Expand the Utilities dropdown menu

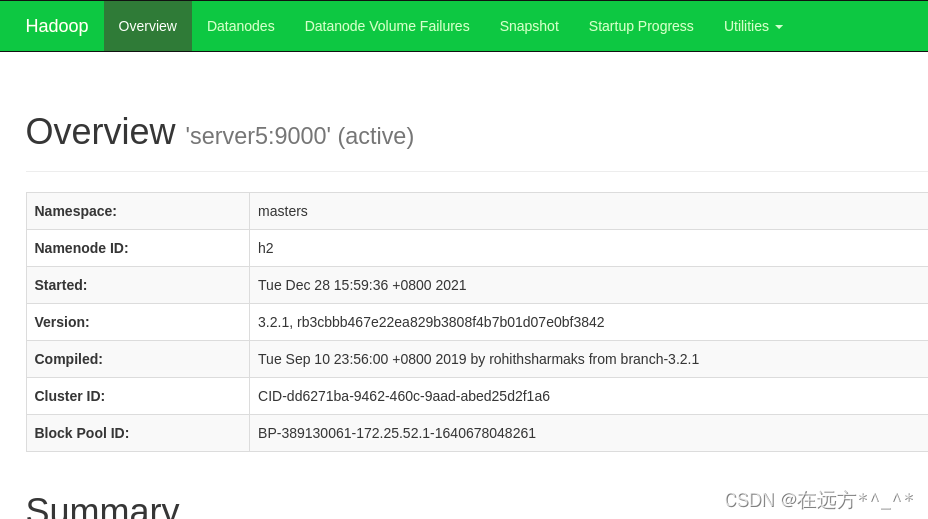coord(753,26)
